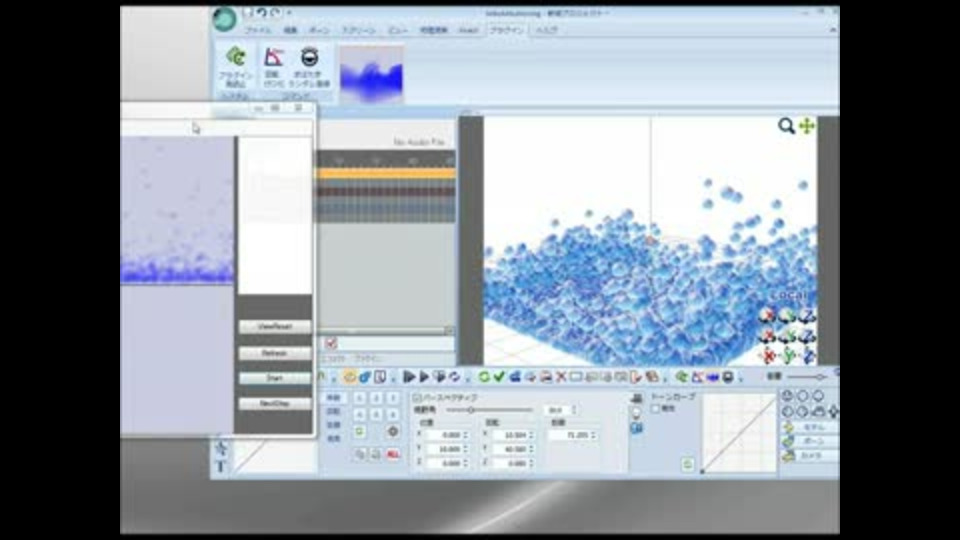This screenshot has width=960, height=540.
Task: Click the red X toolbar icon
Action: (x=561, y=377)
